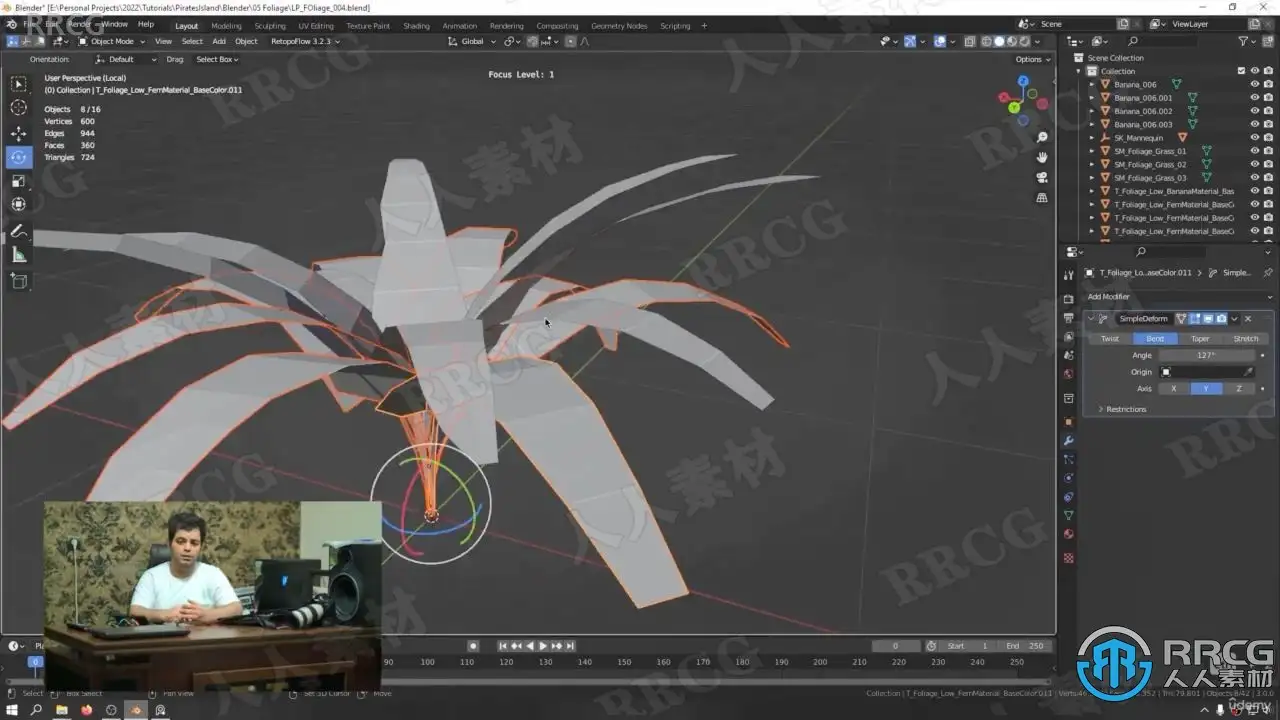Toggle visibility of SK_Mannequin

1254,138
